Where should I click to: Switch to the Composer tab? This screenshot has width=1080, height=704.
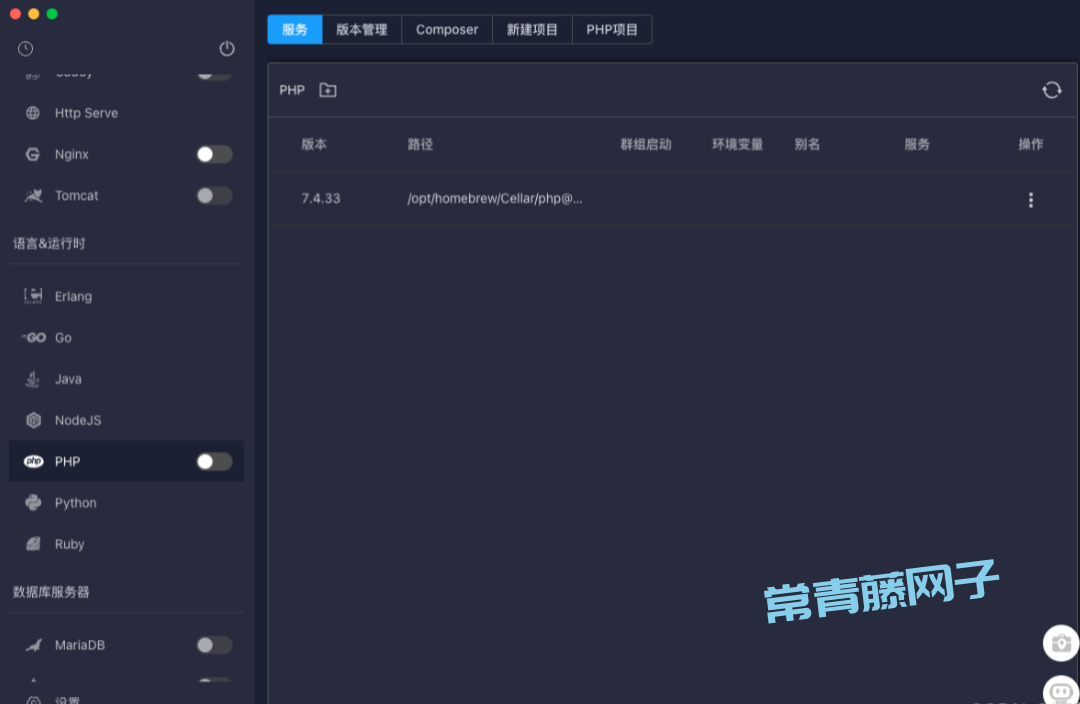(x=447, y=29)
